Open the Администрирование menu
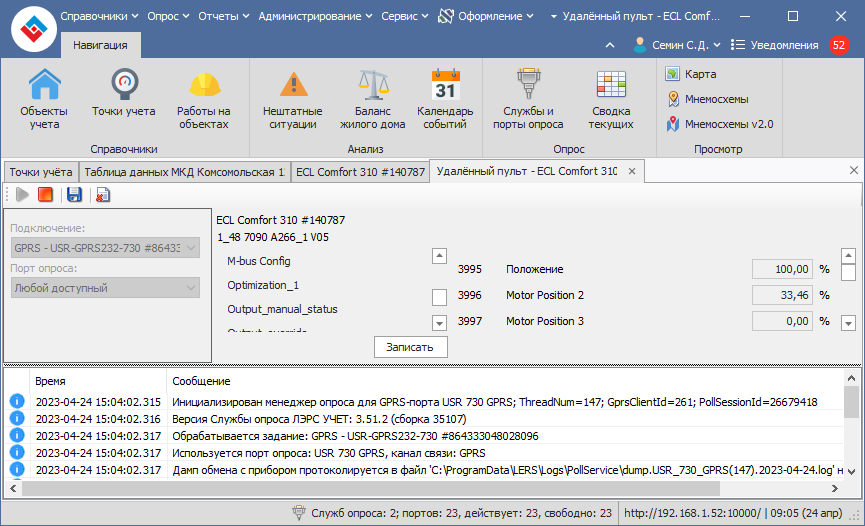The height and width of the screenshot is (526, 865). click(x=316, y=16)
